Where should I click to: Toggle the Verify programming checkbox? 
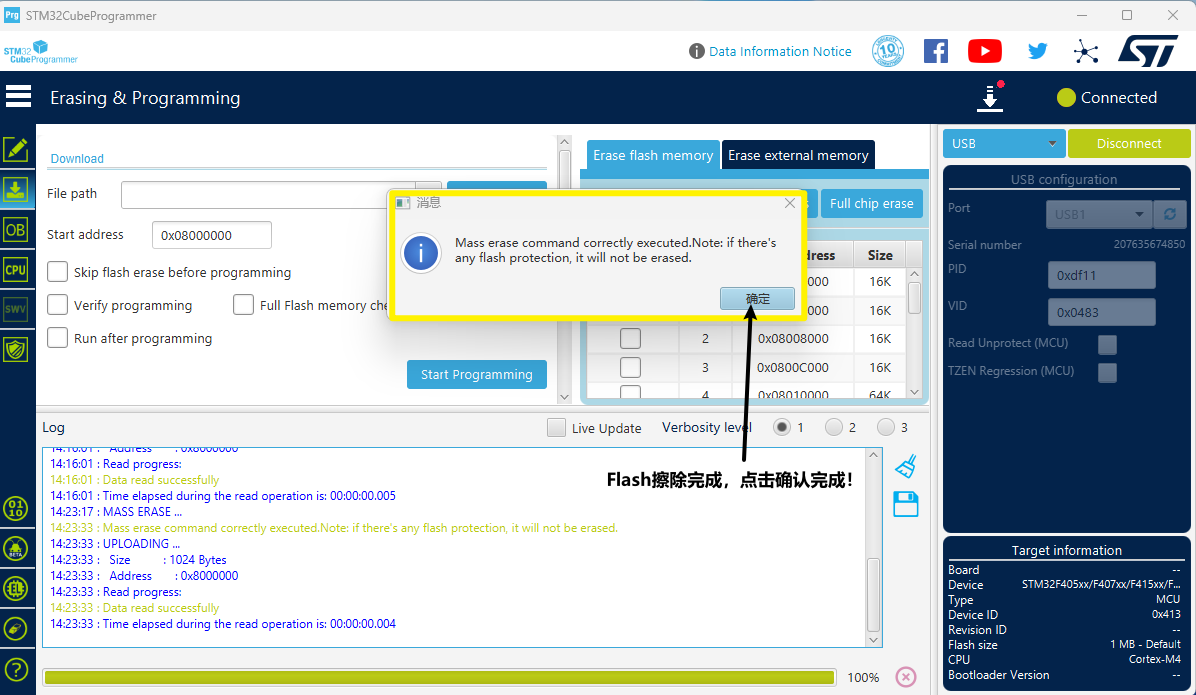(x=58, y=305)
